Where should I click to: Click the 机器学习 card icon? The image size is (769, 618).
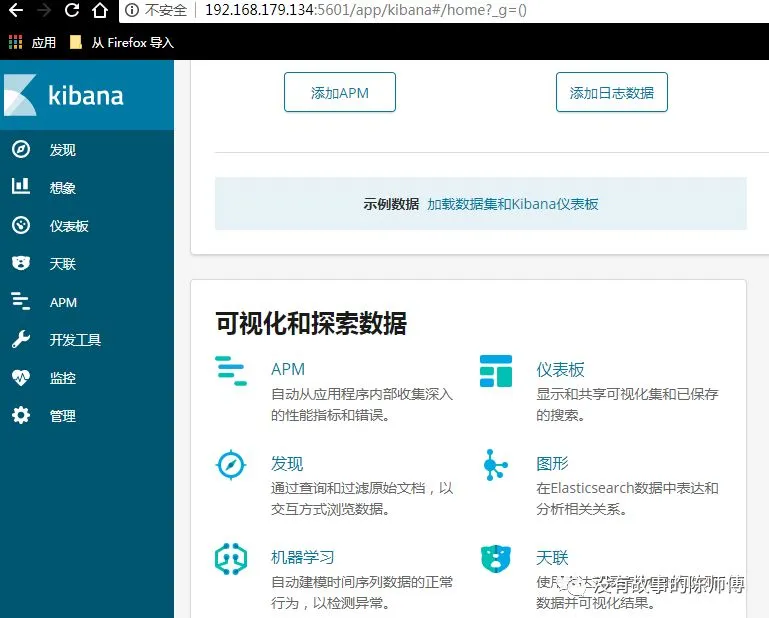point(231,559)
